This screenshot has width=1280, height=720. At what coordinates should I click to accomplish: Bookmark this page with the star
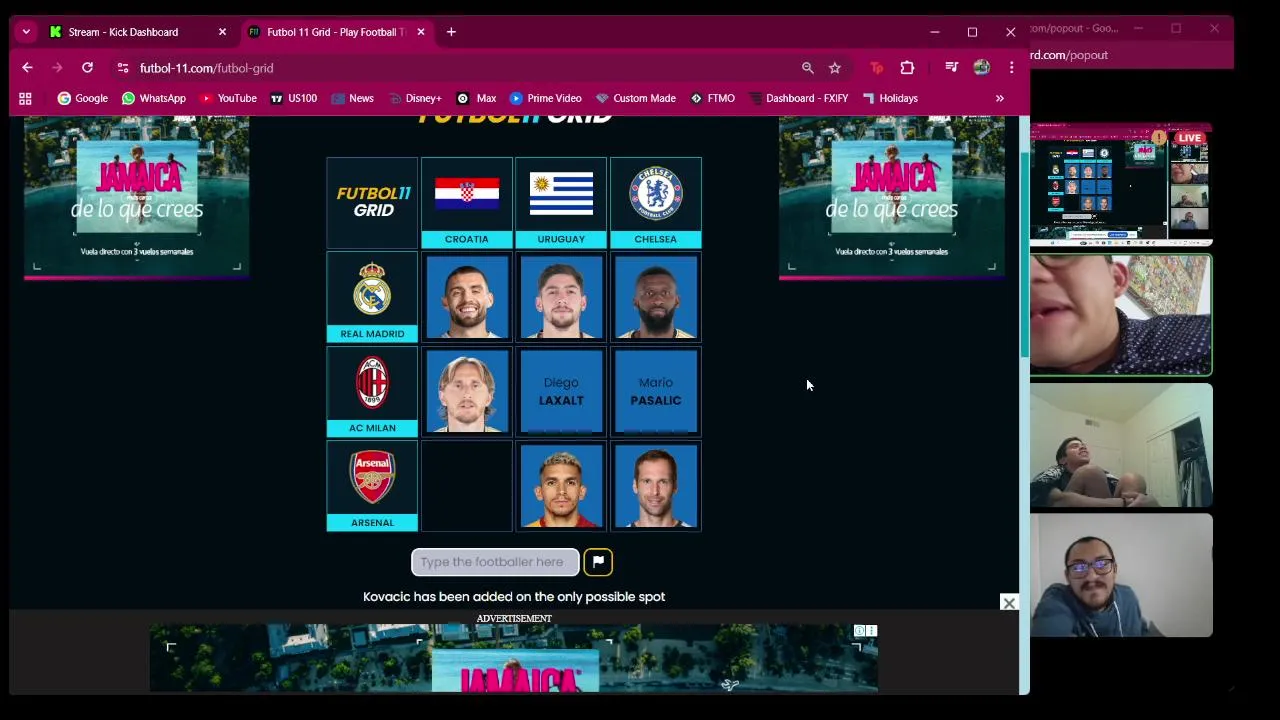point(835,68)
